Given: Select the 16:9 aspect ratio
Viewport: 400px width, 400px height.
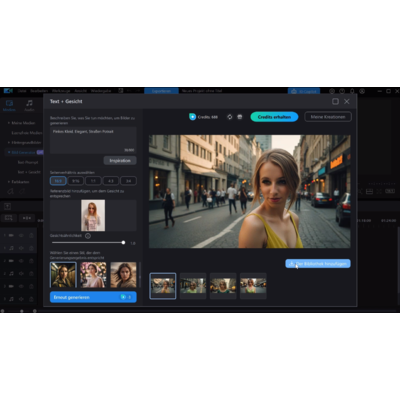Looking at the screenshot, I should [58, 181].
